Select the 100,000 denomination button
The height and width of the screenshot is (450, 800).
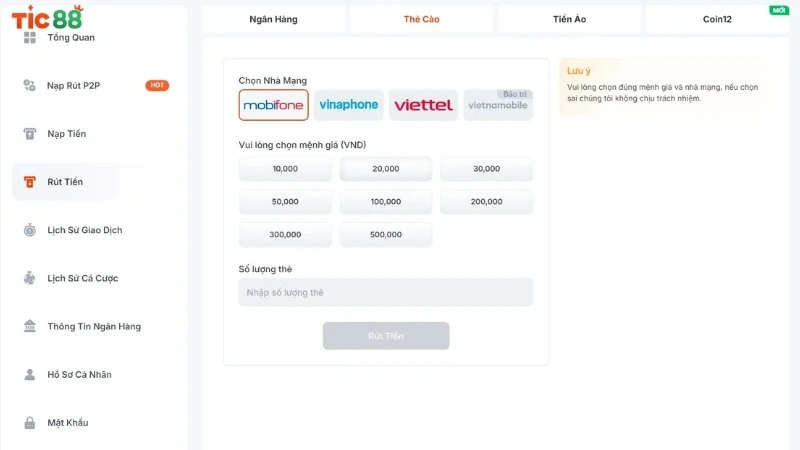coord(386,202)
